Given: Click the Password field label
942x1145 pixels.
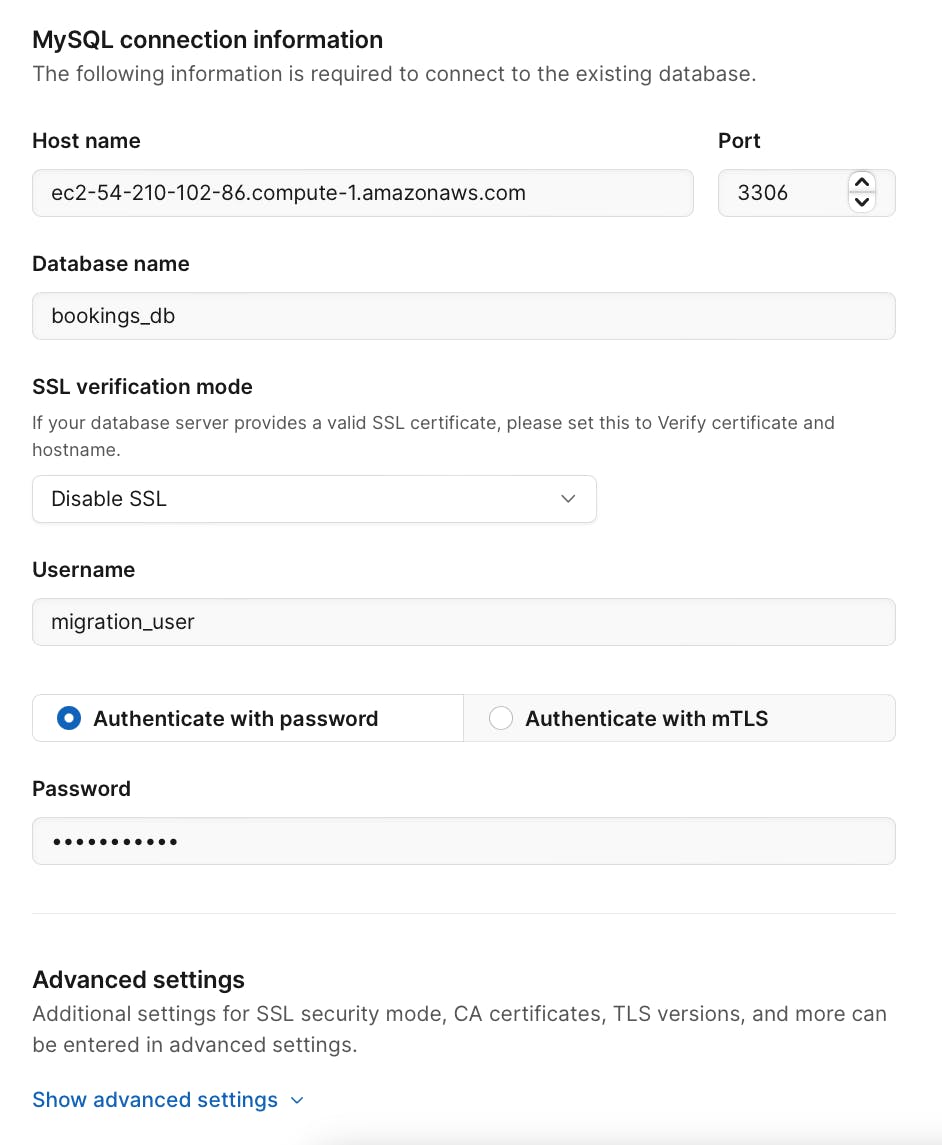Looking at the screenshot, I should (x=81, y=789).
